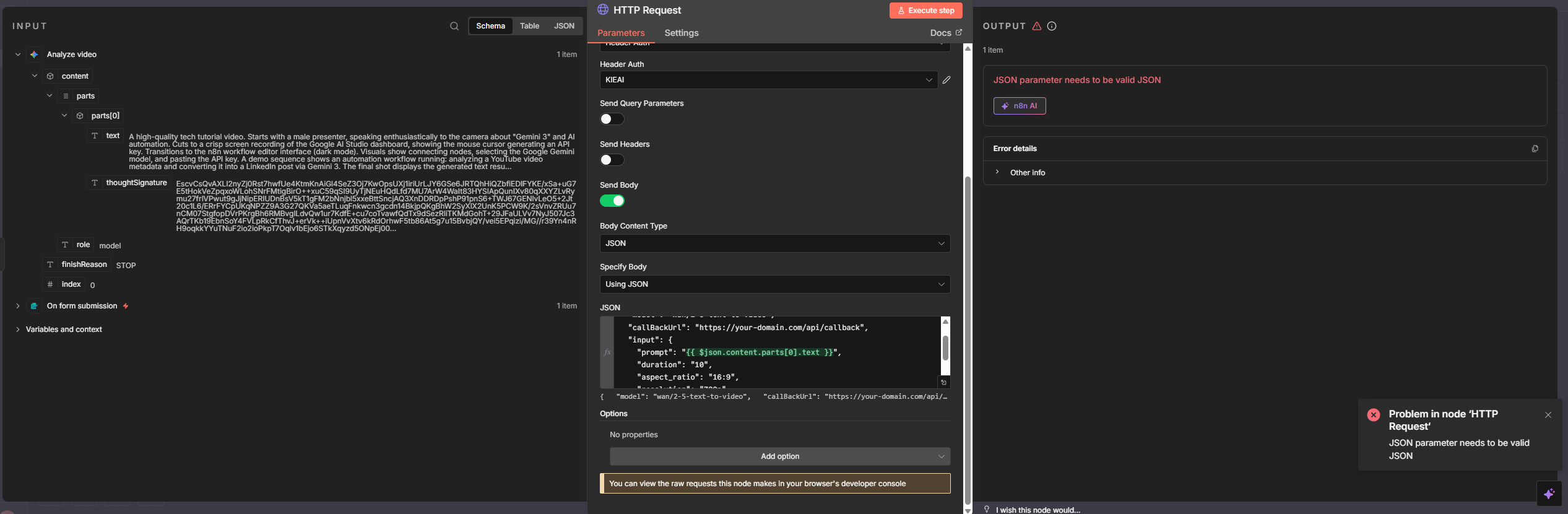
Task: Click the output info circle icon
Action: [1052, 26]
